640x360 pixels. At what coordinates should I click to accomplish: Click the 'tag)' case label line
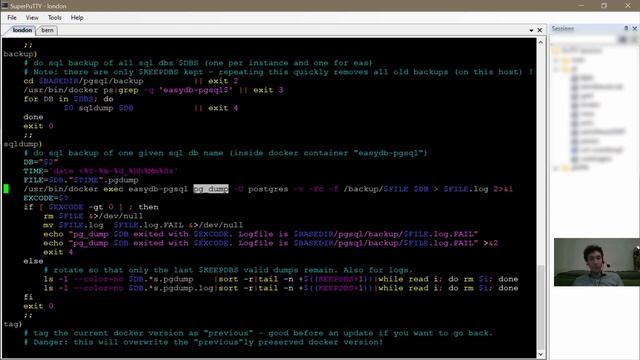tap(13, 324)
